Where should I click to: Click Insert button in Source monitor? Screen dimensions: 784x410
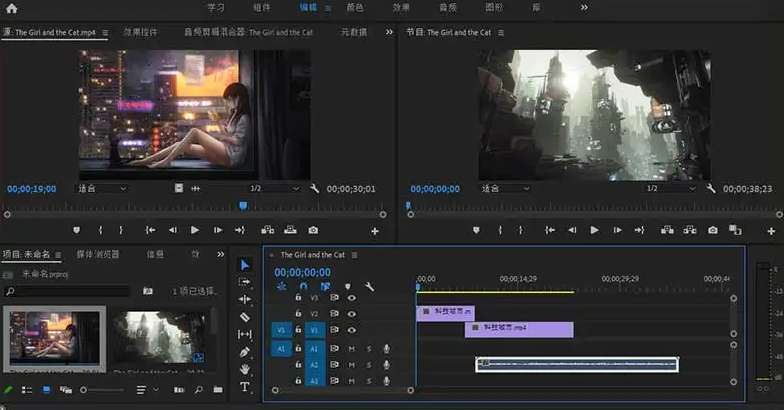tap(268, 230)
